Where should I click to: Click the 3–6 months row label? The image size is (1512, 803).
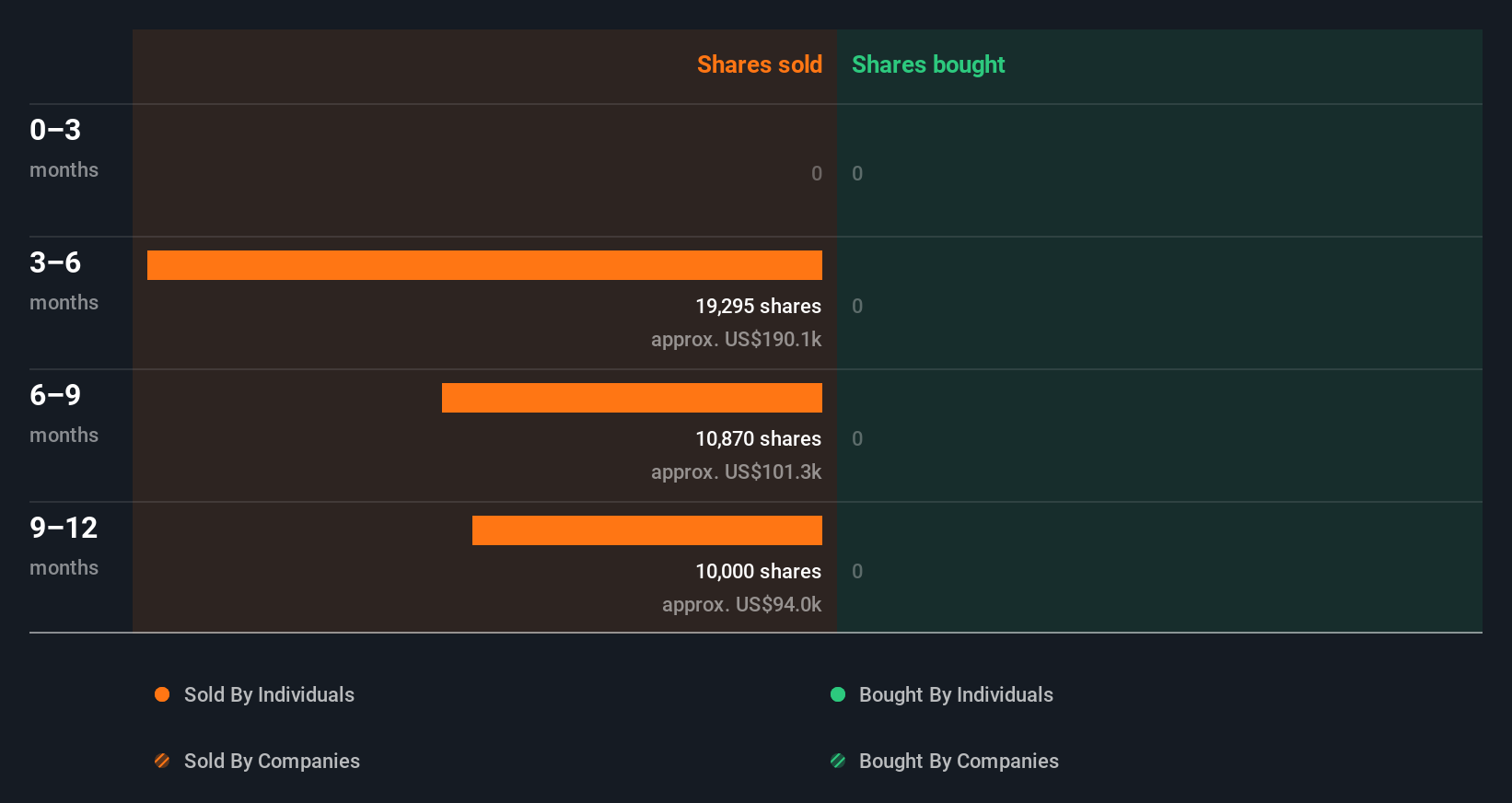point(64,281)
